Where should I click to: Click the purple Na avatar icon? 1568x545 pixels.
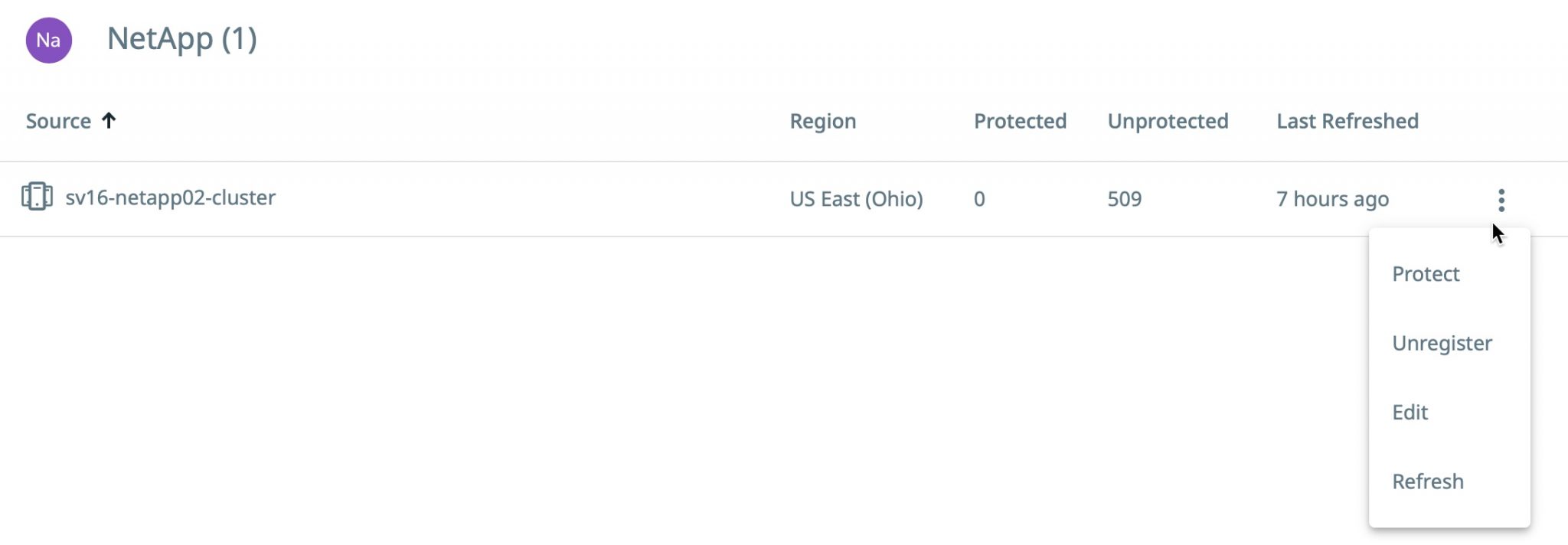(x=49, y=40)
